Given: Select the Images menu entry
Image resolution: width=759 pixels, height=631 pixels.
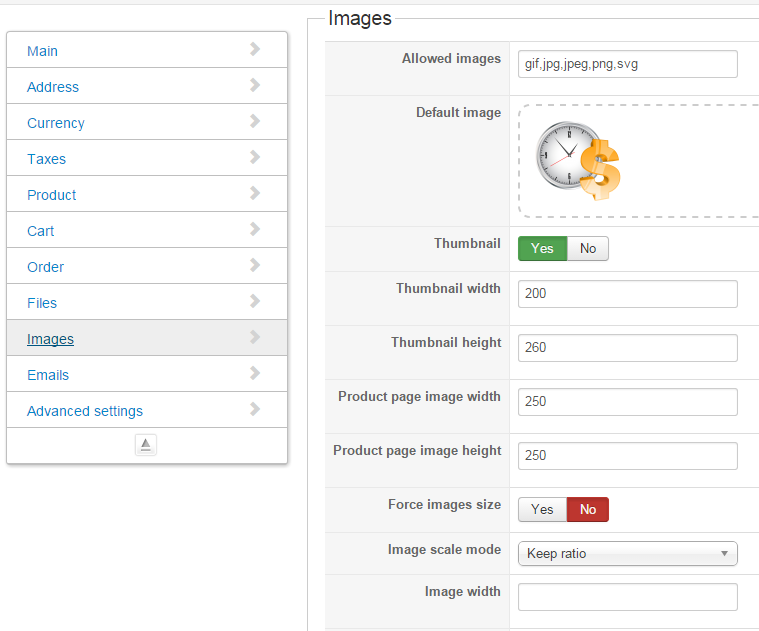Looking at the screenshot, I should [51, 339].
